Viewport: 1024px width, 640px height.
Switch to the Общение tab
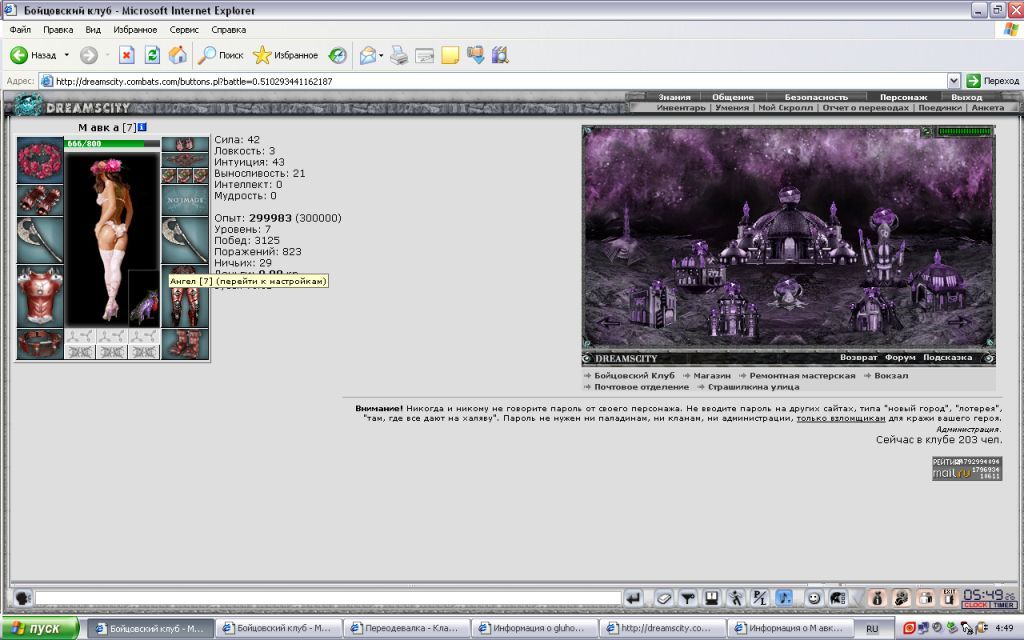point(733,97)
